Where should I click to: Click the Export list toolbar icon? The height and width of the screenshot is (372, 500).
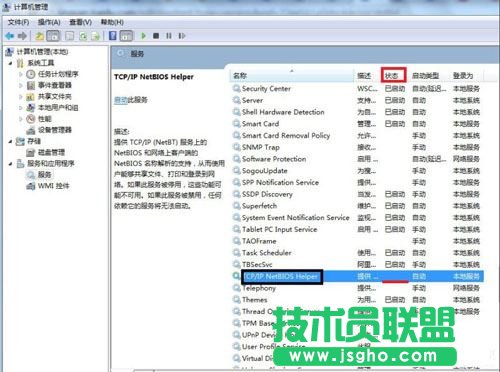point(96,36)
